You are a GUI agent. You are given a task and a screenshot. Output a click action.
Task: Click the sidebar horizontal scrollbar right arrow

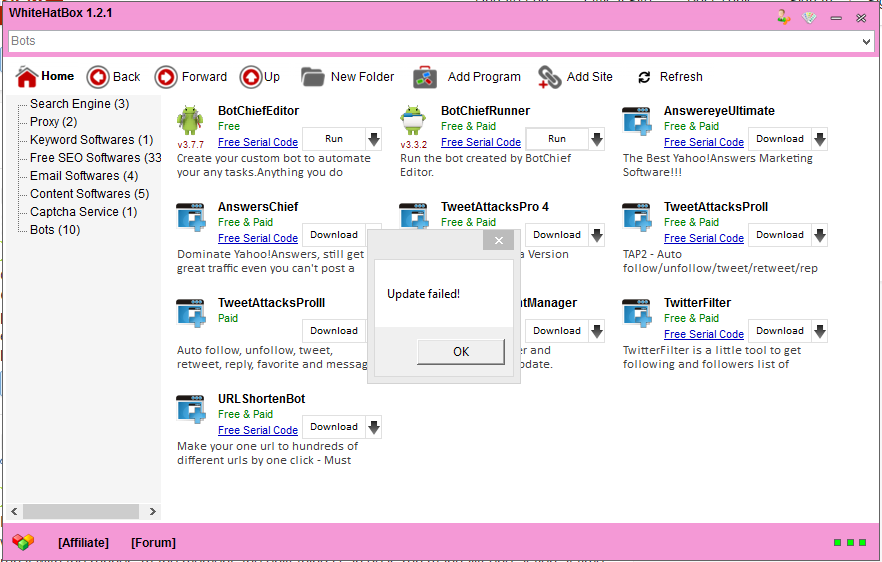click(x=152, y=511)
